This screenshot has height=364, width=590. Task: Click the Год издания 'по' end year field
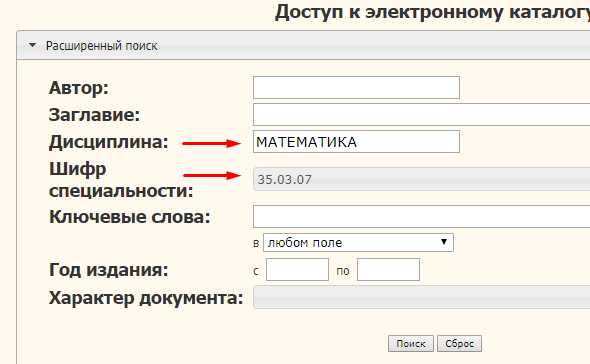(388, 270)
